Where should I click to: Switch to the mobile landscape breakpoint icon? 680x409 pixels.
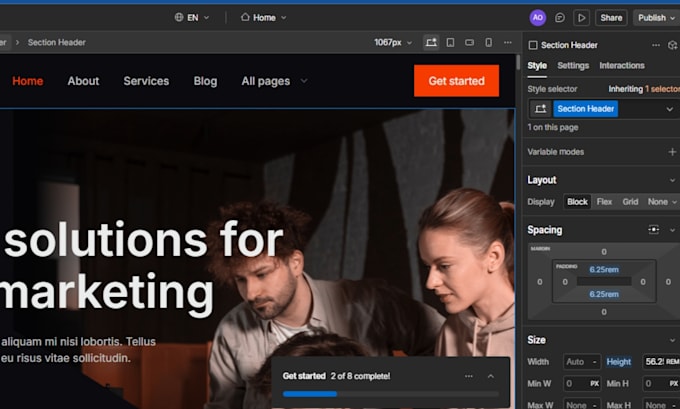469,43
